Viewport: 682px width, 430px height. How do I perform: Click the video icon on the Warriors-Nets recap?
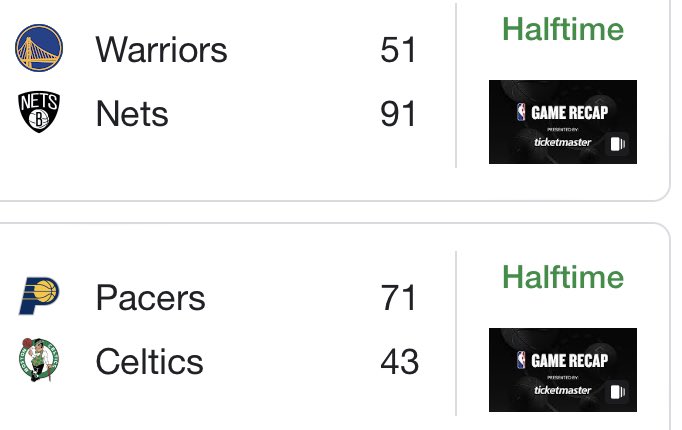tap(617, 143)
